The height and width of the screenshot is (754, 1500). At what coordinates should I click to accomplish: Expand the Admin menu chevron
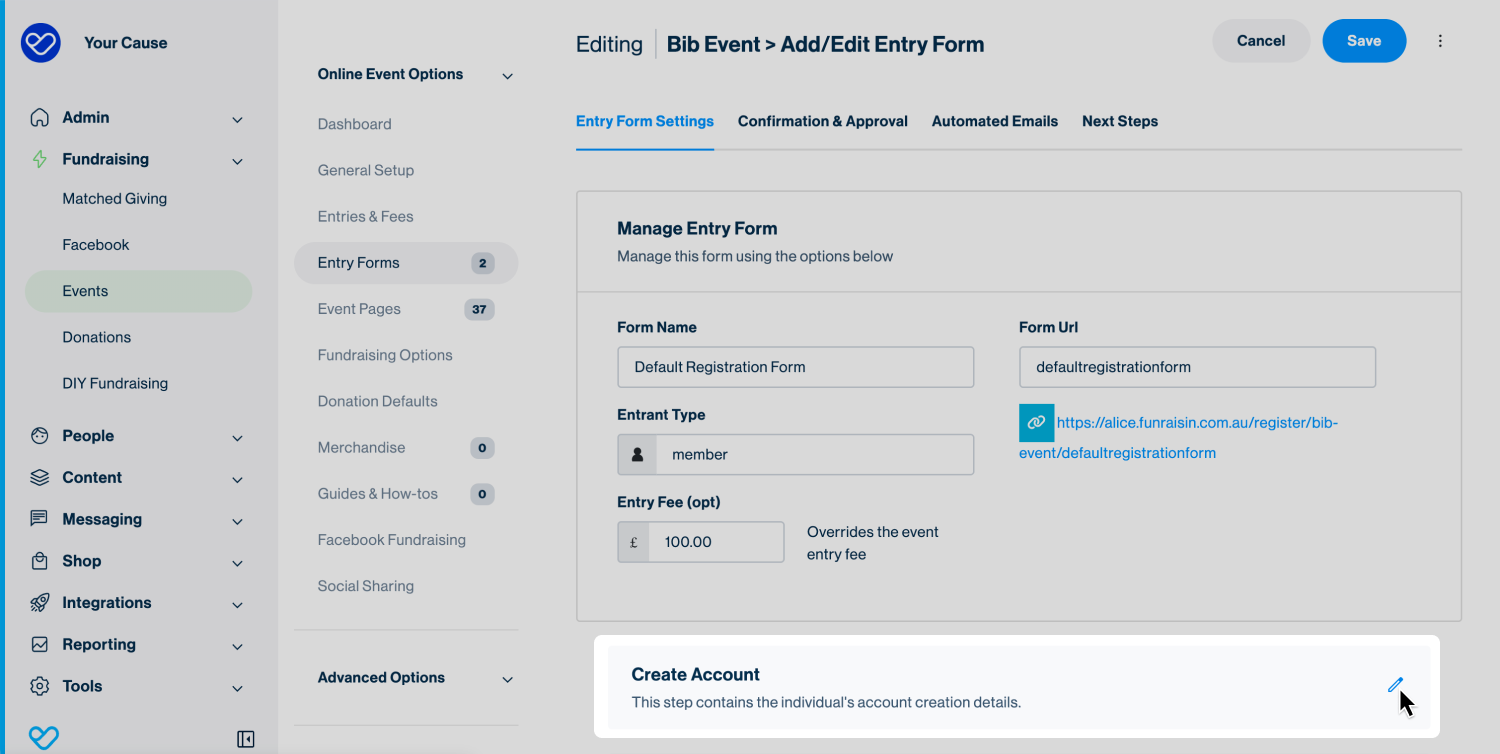pos(237,119)
